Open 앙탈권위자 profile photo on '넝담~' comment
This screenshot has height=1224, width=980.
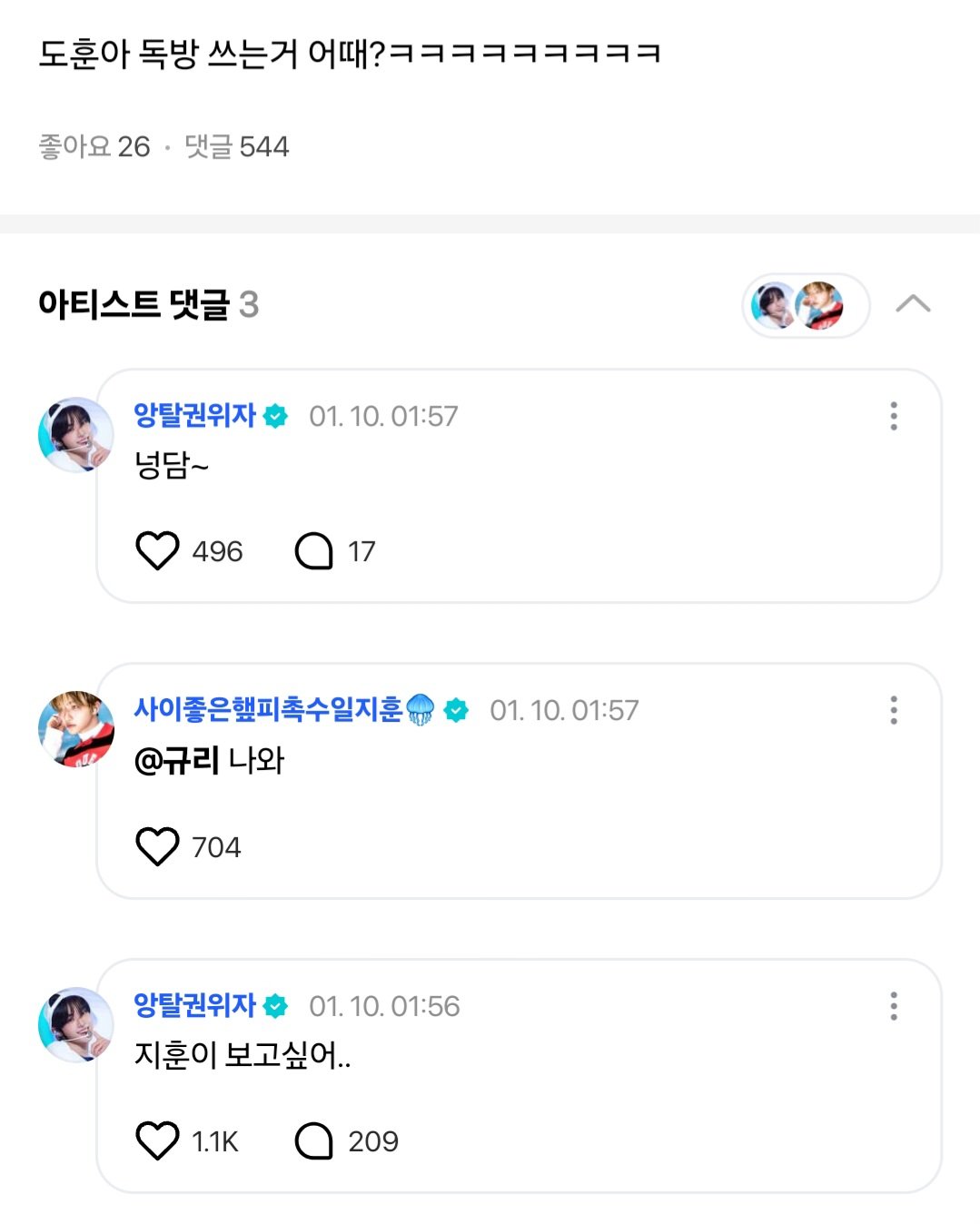coord(76,435)
